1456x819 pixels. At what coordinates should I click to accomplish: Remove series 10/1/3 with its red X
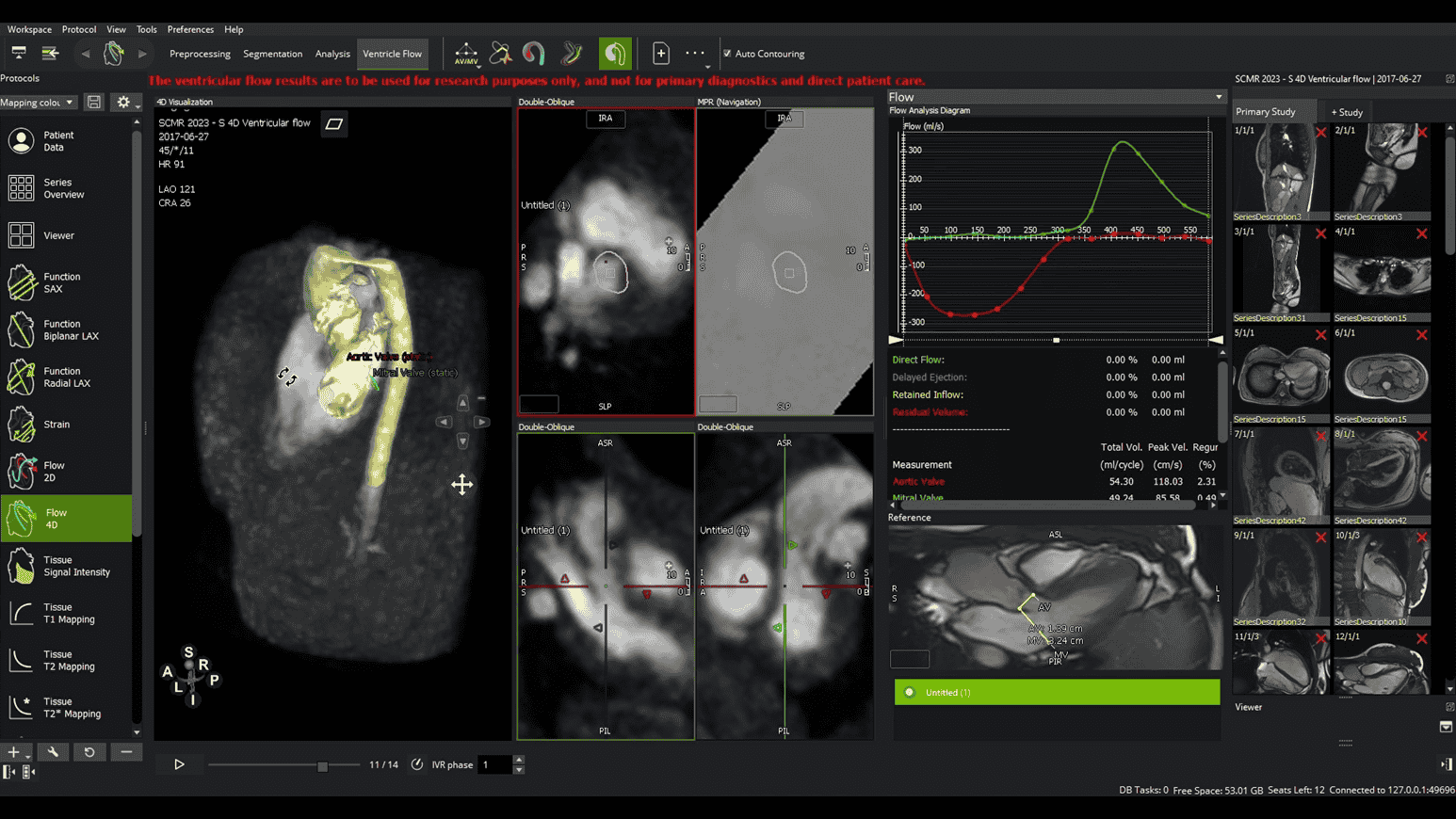click(x=1422, y=538)
